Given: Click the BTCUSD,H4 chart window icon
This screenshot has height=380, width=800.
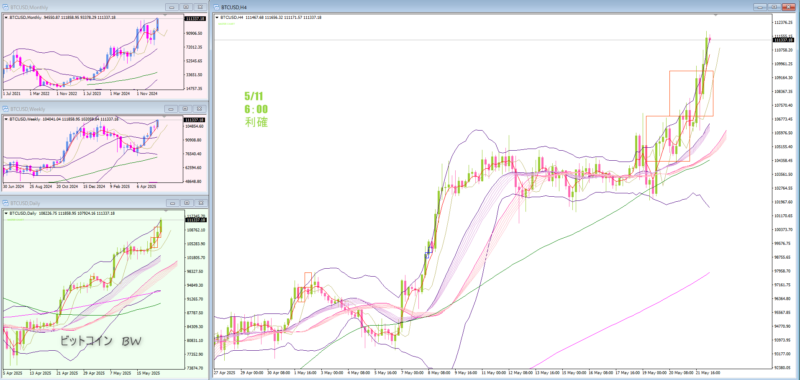Looking at the screenshot, I should pyautogui.click(x=216, y=8).
